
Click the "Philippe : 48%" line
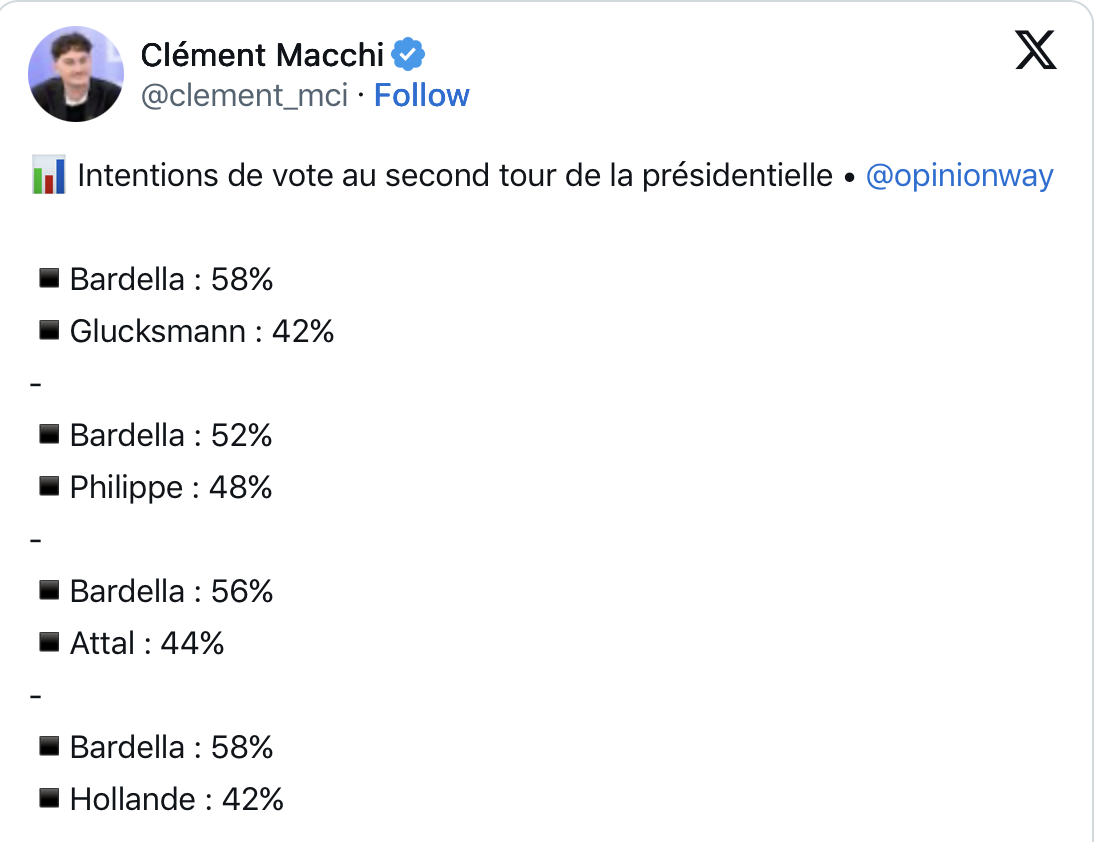[x=171, y=487]
